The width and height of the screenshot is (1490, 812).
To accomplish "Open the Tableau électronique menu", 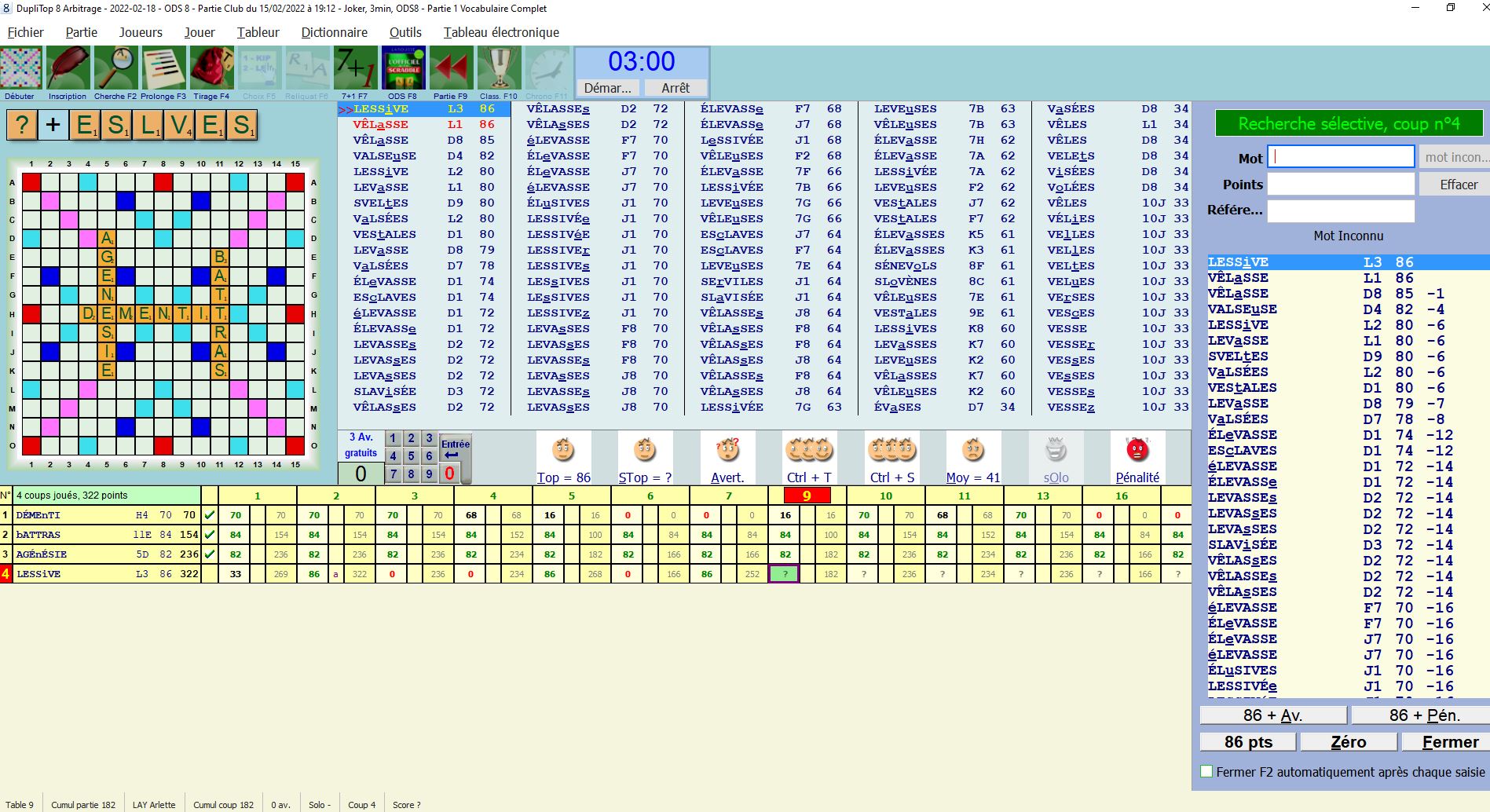I will [x=501, y=32].
